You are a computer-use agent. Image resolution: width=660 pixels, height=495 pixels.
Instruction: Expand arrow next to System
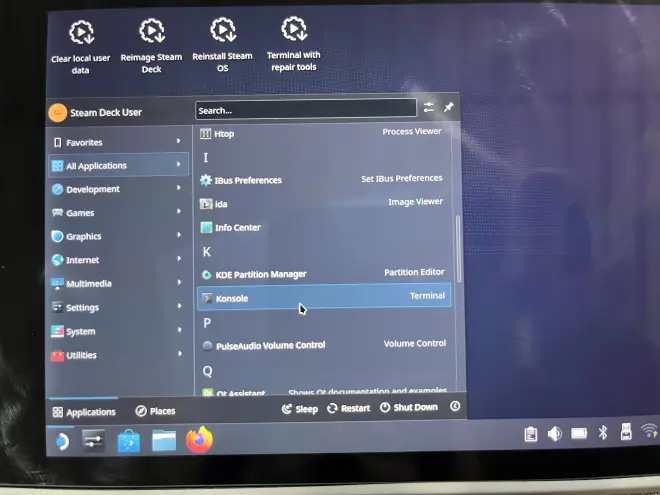[180, 330]
